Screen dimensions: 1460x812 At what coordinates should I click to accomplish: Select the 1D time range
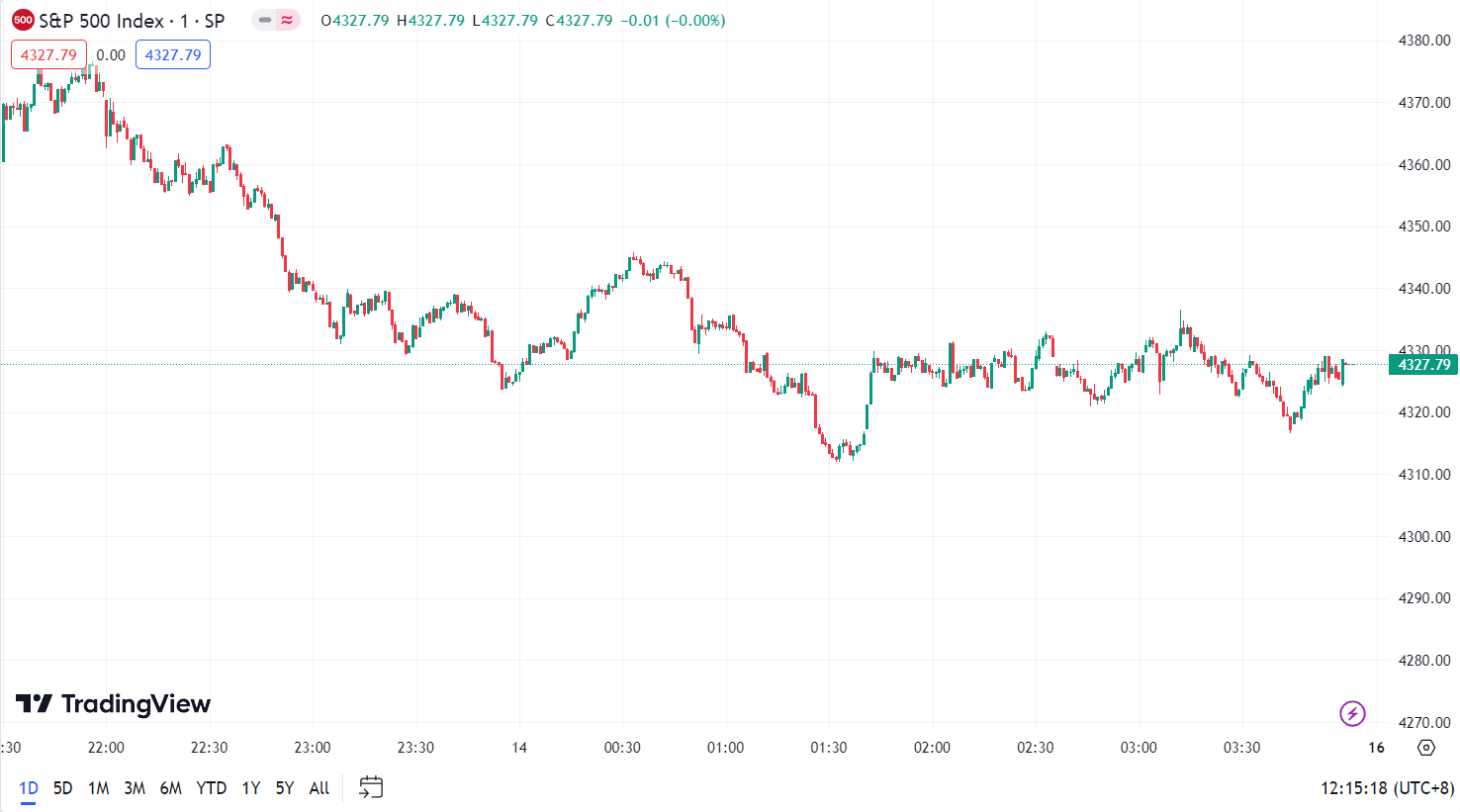point(29,788)
